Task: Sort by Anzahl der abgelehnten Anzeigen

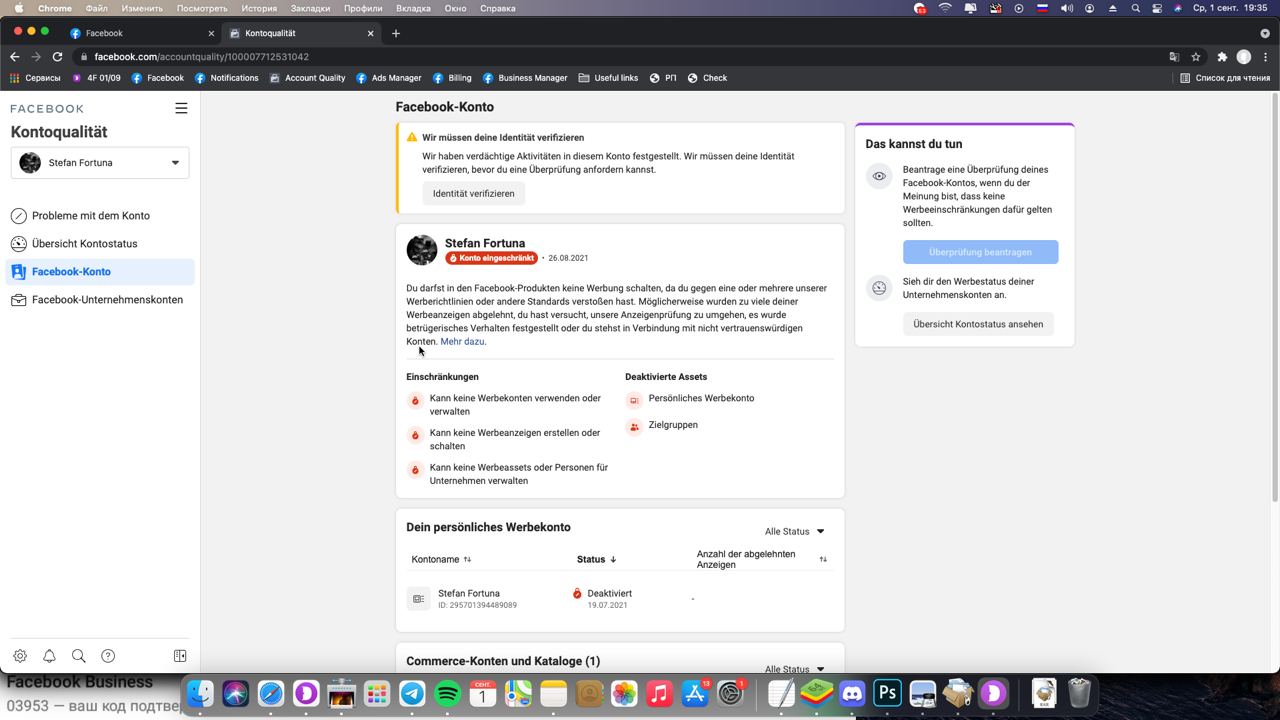Action: coord(762,559)
